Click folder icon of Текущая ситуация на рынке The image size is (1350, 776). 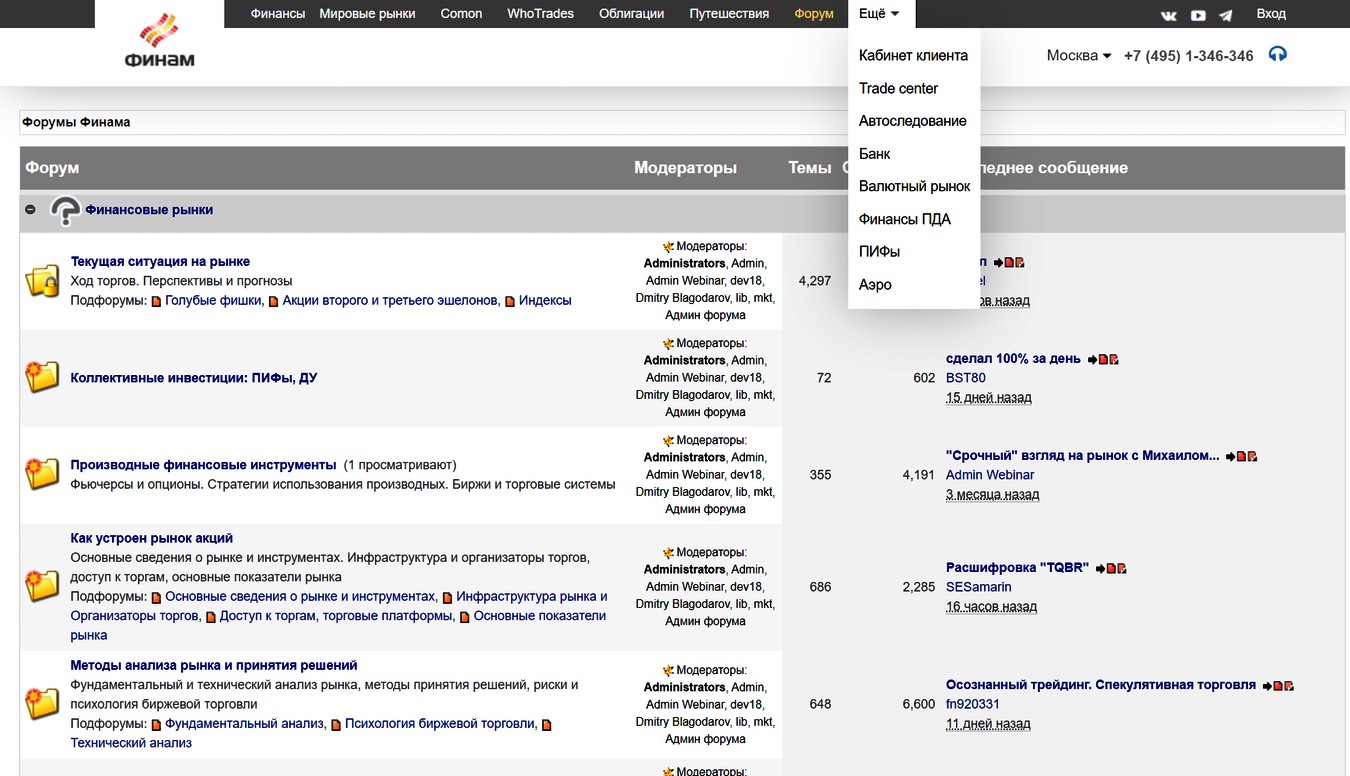click(x=42, y=281)
